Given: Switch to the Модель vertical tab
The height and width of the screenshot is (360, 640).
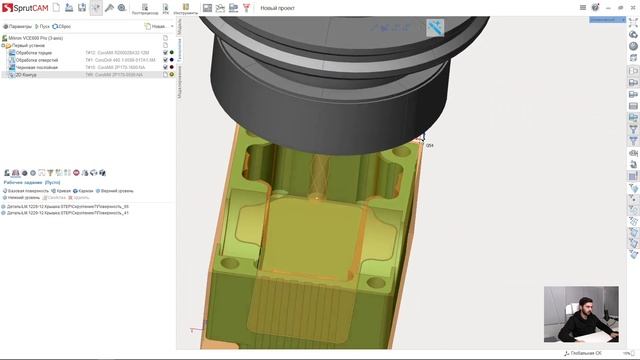Looking at the screenshot, I should [180, 27].
